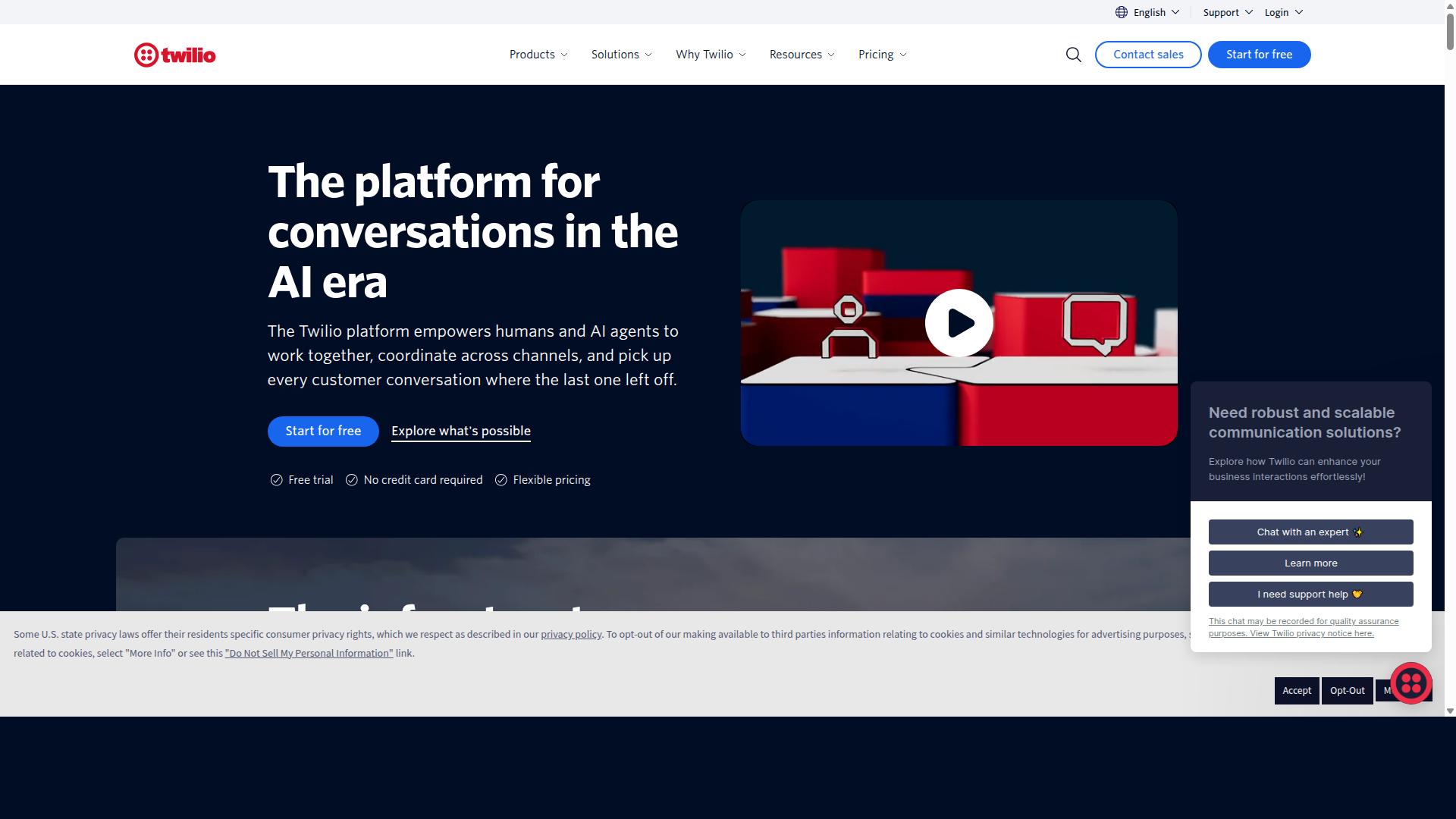This screenshot has height=819, width=1456.
Task: Choose Chat with an expert
Action: (1310, 532)
